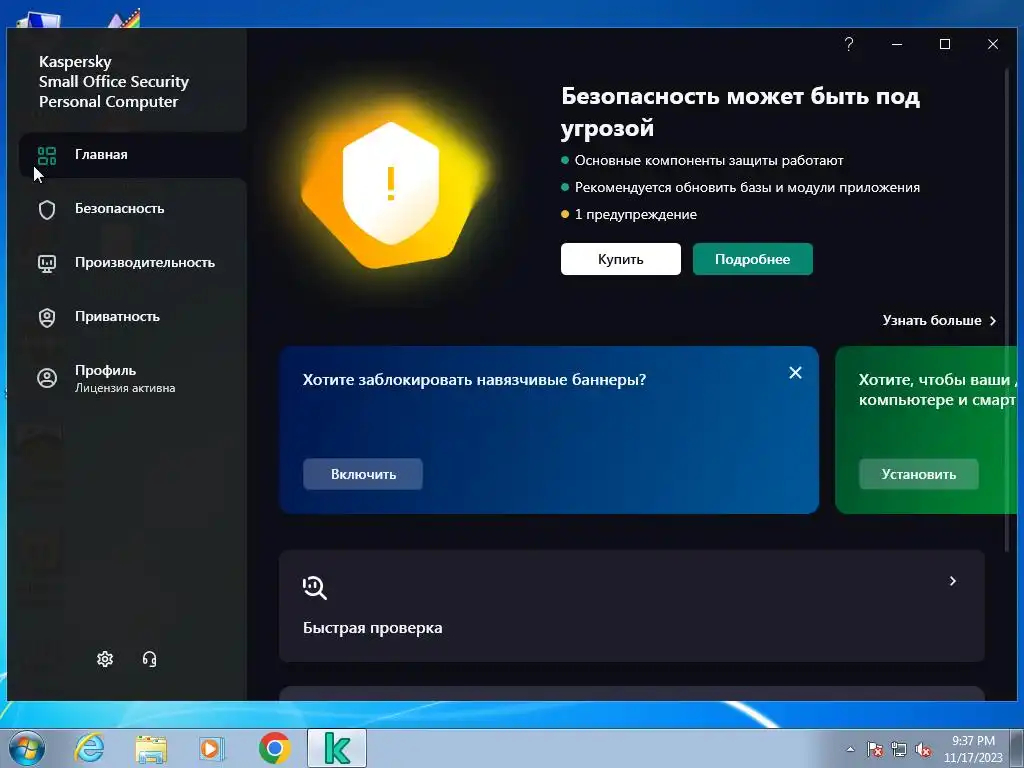Screen dimensions: 1024x768
Task: Open Windows Explorer folder in taskbar
Action: (151, 748)
